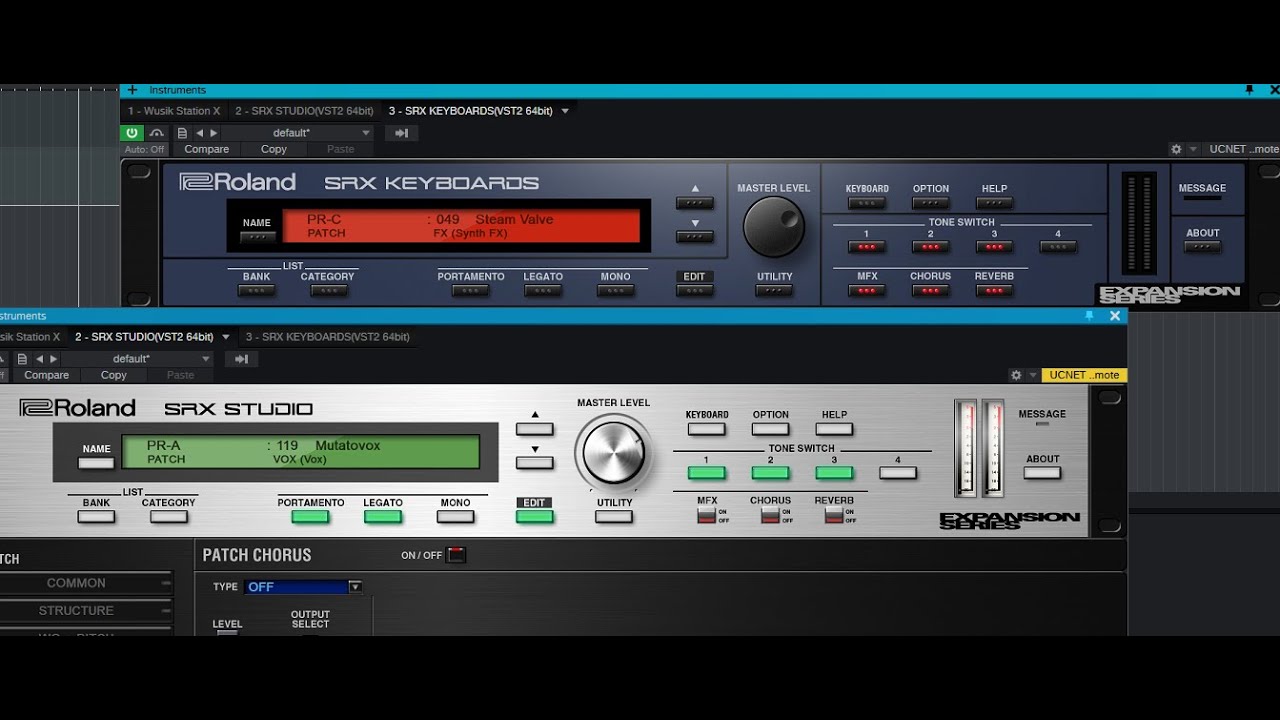Switch to 1 - Wusik Station X tab in upper window
1280x720 pixels.
[x=174, y=111]
